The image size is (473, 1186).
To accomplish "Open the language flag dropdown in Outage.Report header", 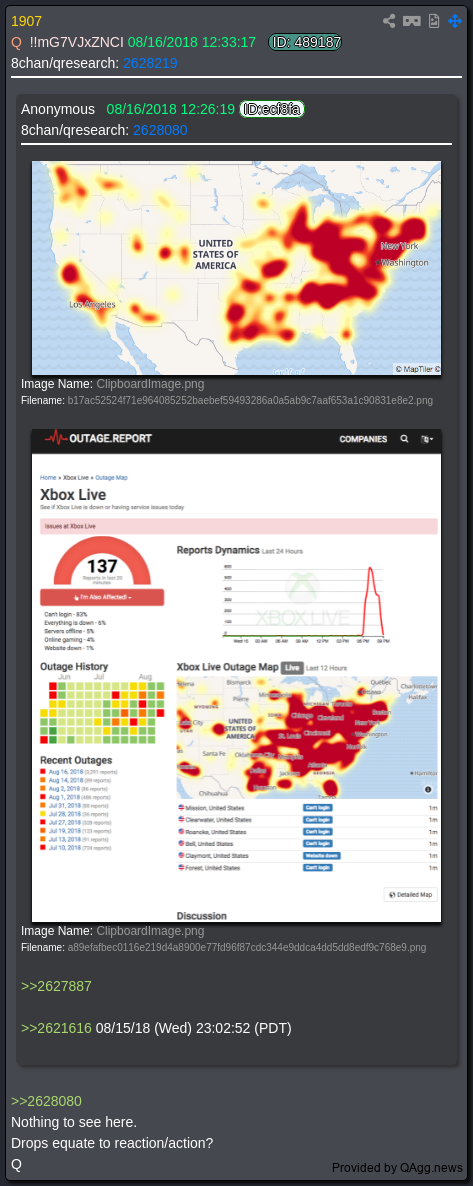I will 428,439.
